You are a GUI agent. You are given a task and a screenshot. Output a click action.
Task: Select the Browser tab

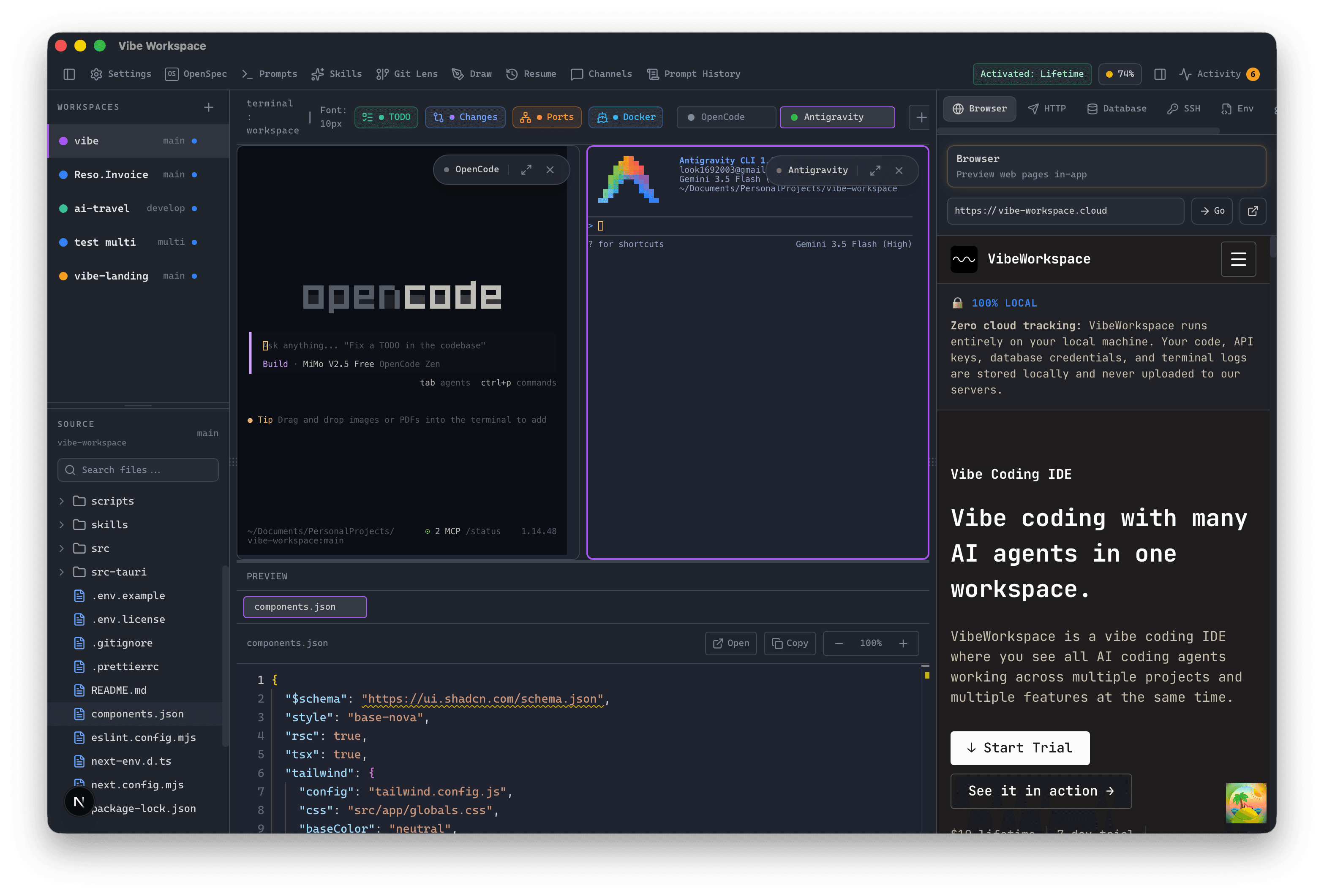(979, 109)
